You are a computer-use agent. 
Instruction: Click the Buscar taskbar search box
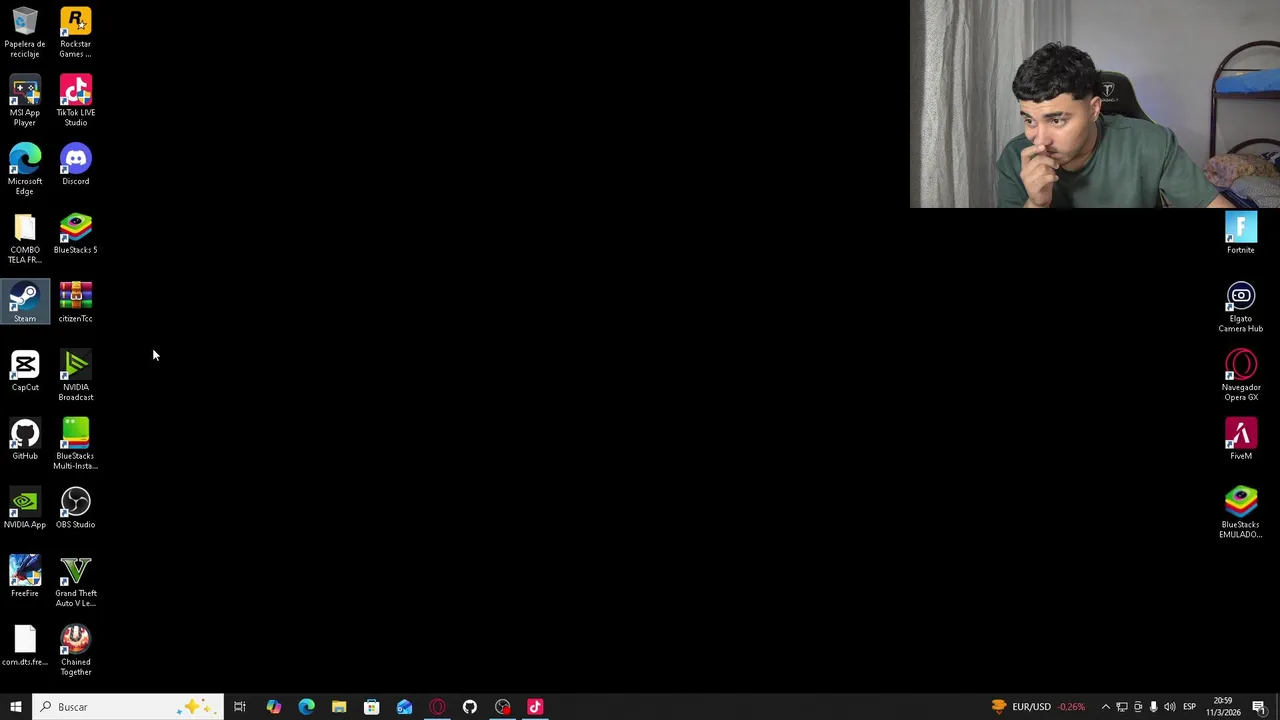[128, 707]
